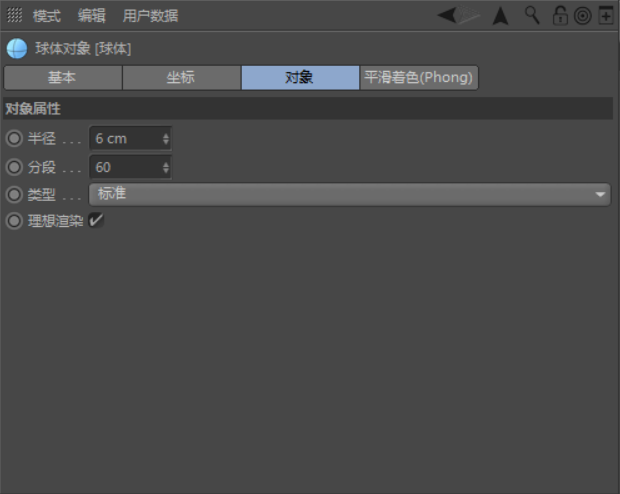
Task: Click the 半径 value stepper arrows
Action: [166, 139]
